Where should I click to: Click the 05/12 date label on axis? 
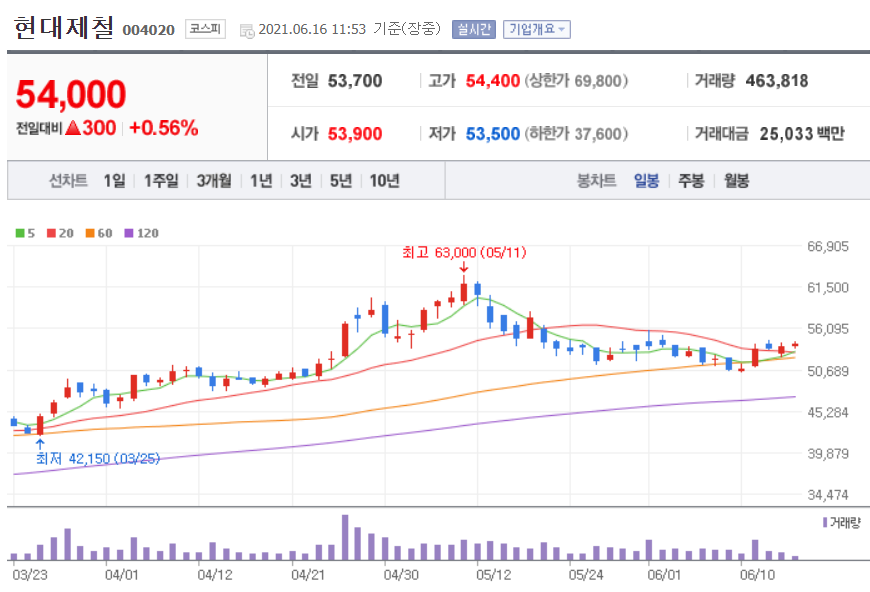click(x=494, y=575)
